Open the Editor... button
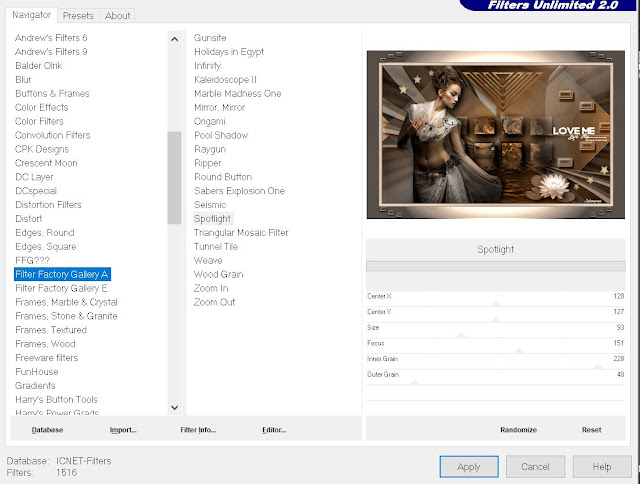The height and width of the screenshot is (484, 640). pos(274,430)
